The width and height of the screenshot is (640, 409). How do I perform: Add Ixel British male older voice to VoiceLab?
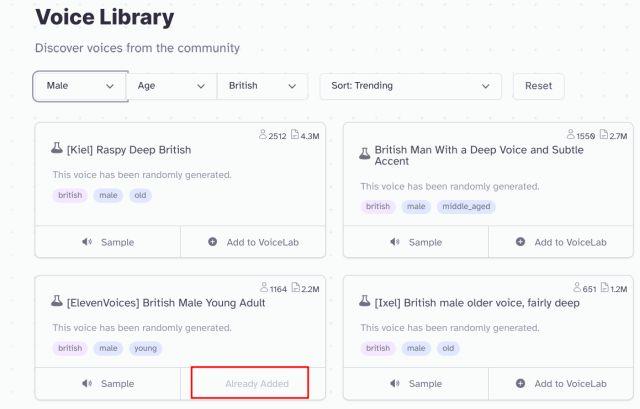click(x=561, y=383)
